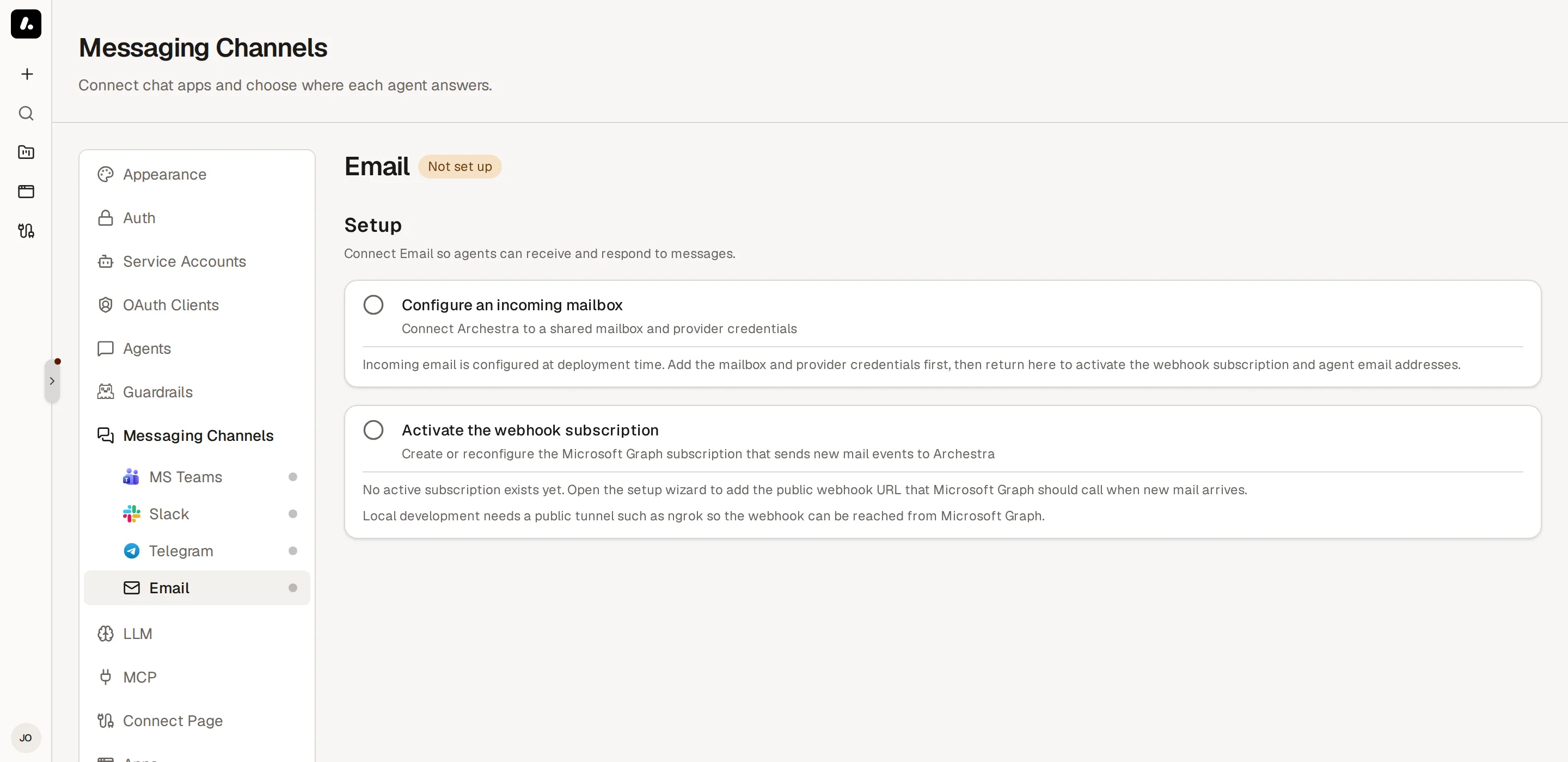
Task: Open the folder chart rail icon
Action: coord(26,152)
